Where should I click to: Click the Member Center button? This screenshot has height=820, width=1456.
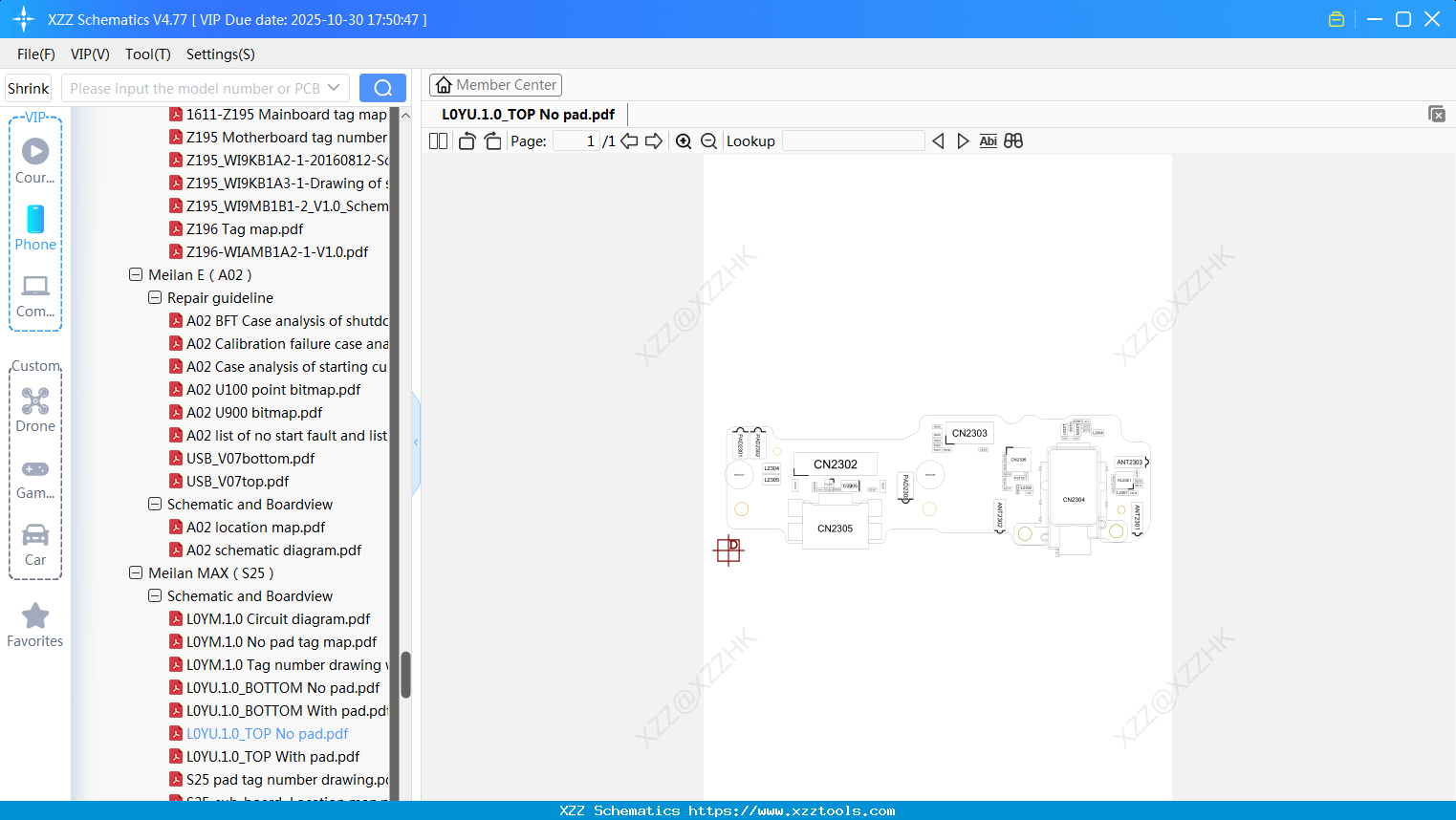(x=495, y=85)
